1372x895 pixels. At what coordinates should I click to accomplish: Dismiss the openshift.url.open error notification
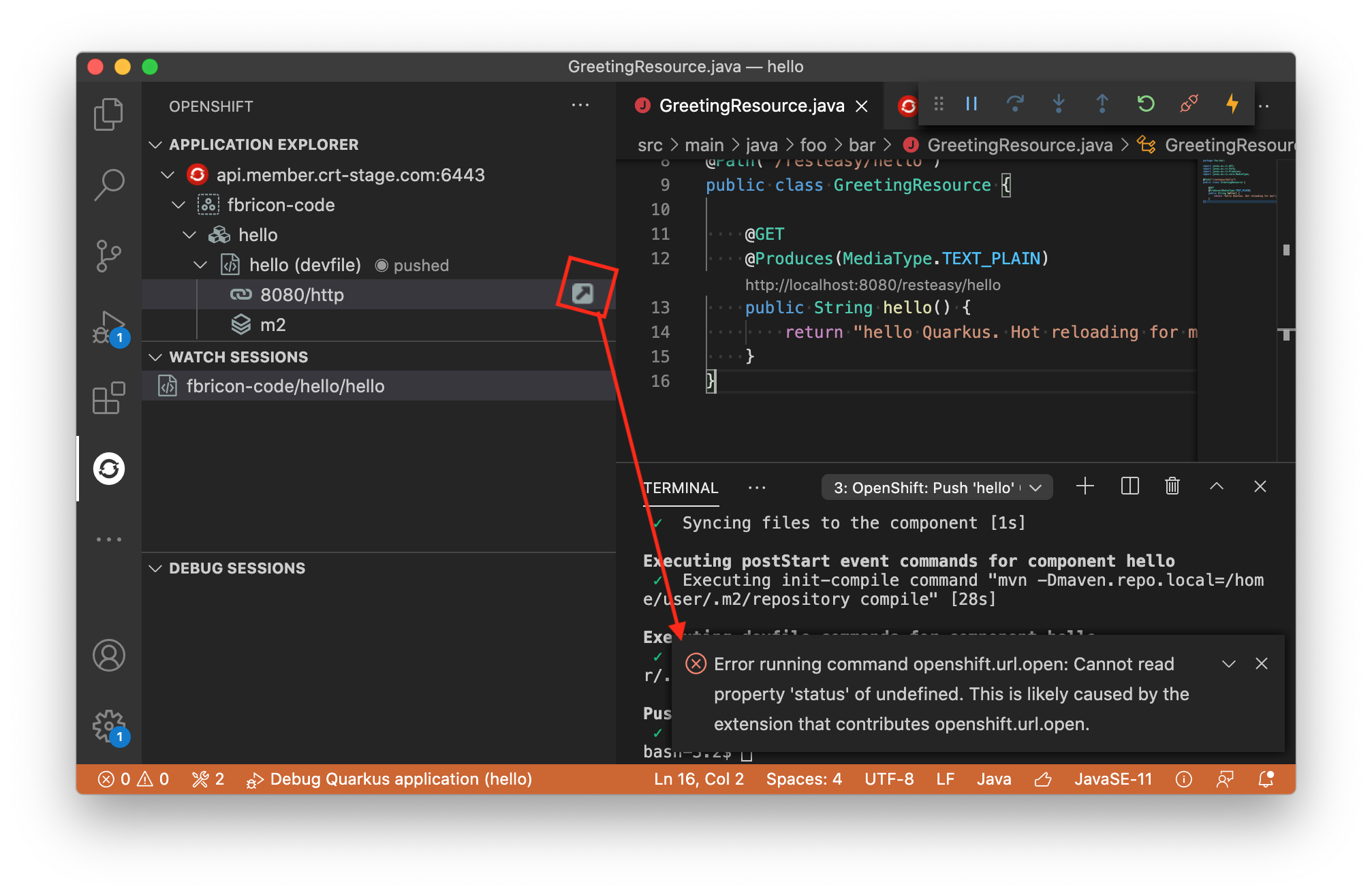click(x=1262, y=663)
